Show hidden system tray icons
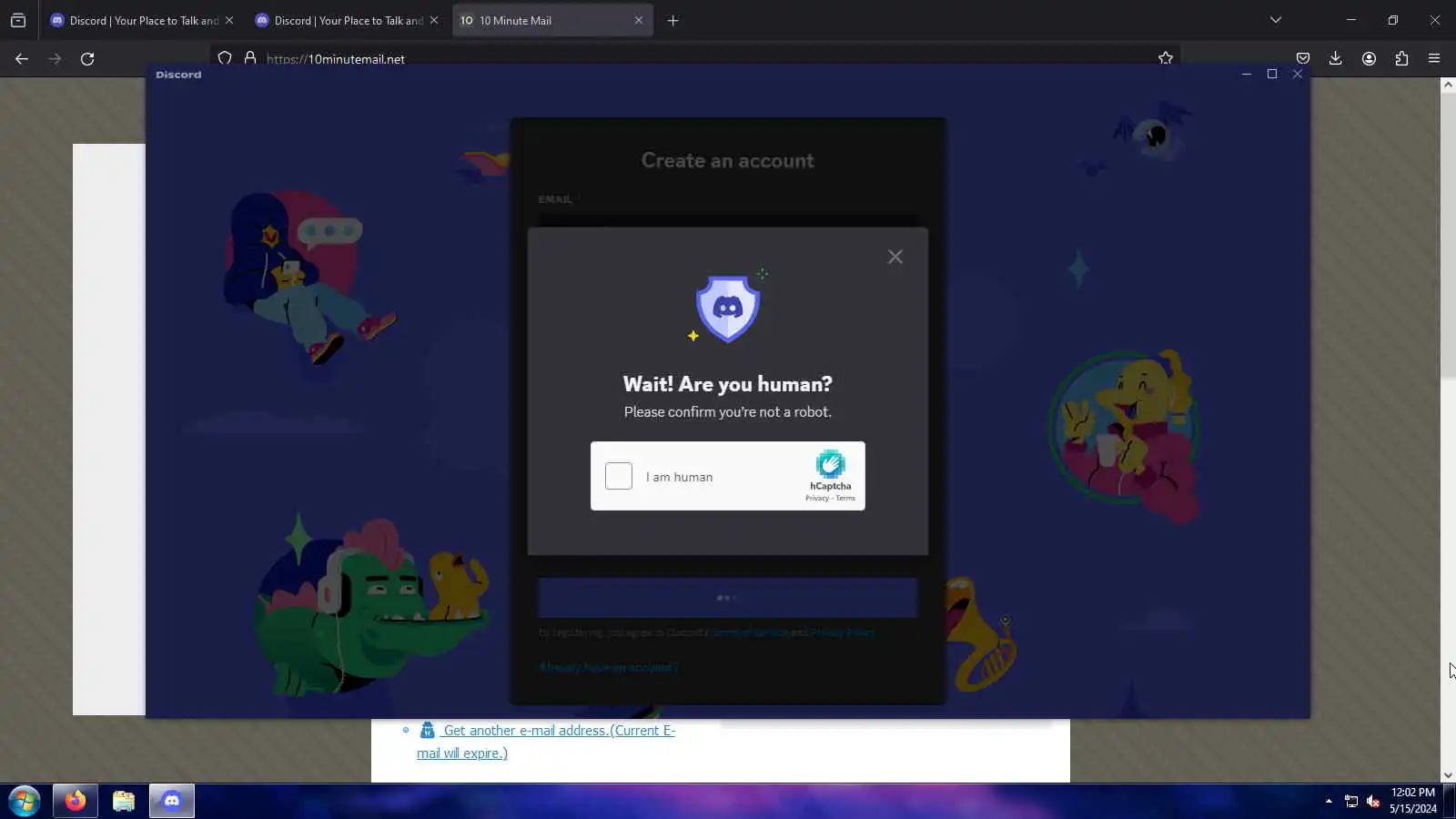This screenshot has height=819, width=1456. tap(1329, 801)
